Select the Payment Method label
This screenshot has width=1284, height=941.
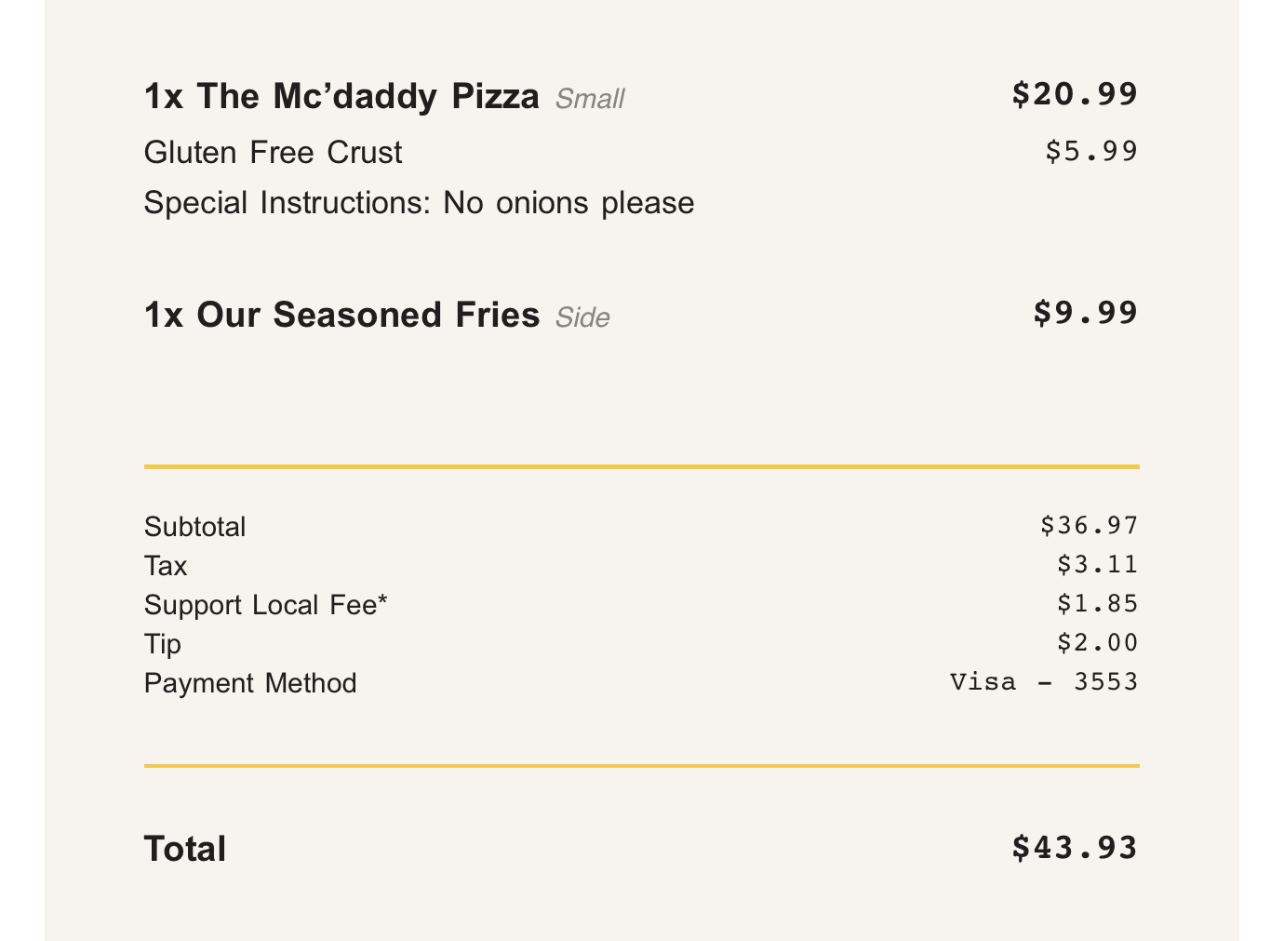point(250,683)
